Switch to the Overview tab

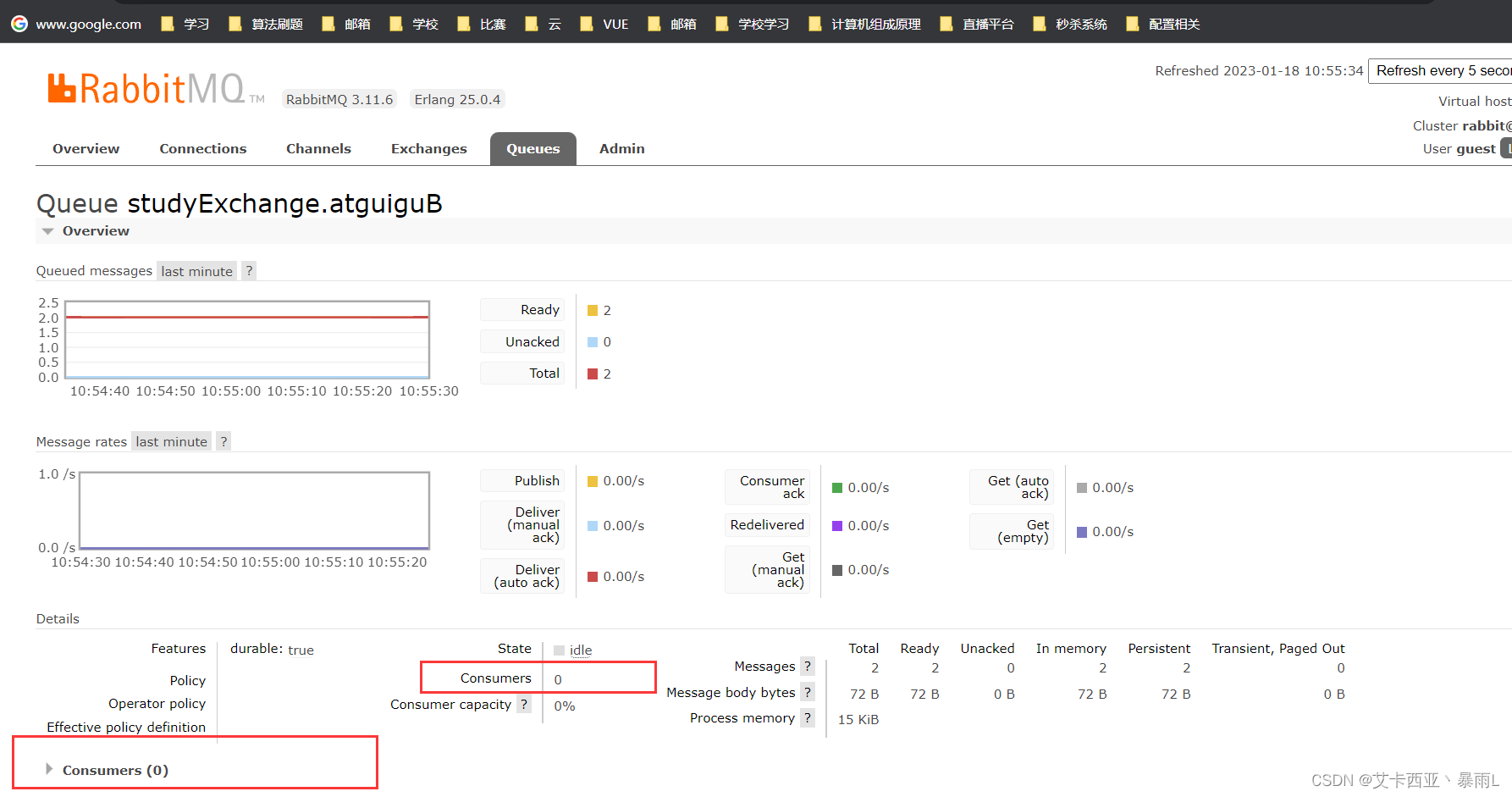point(86,148)
